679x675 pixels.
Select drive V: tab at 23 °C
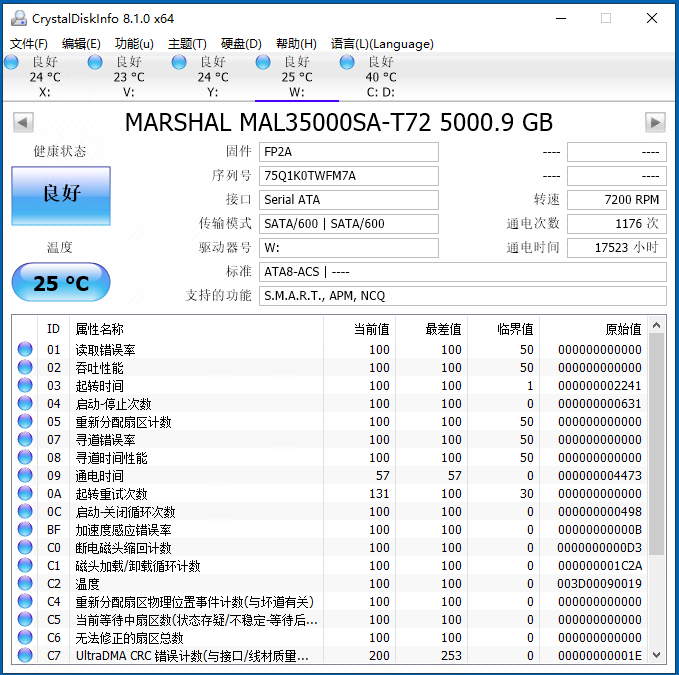click(x=129, y=77)
